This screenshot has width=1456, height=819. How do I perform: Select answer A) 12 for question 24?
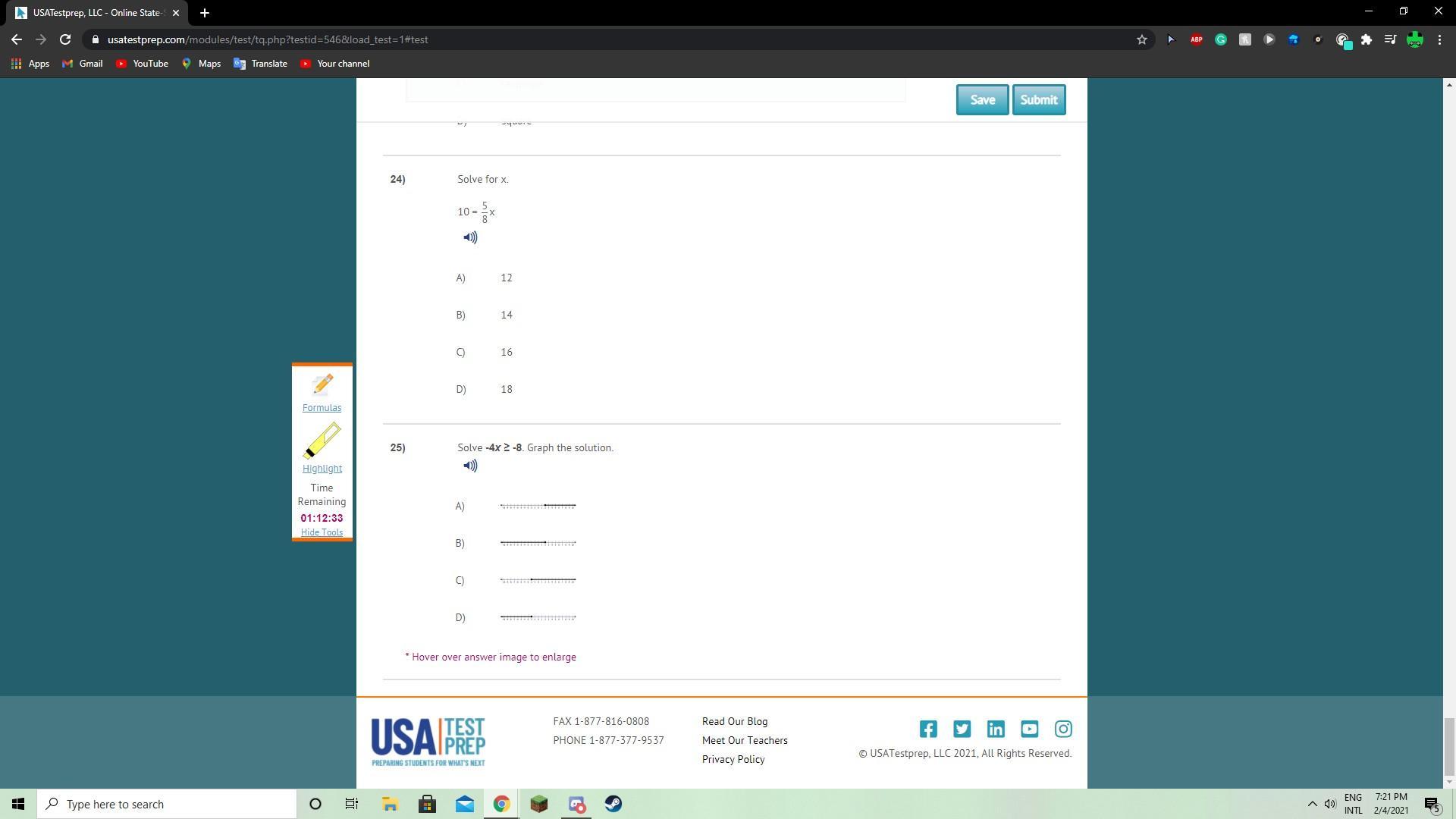click(x=506, y=278)
